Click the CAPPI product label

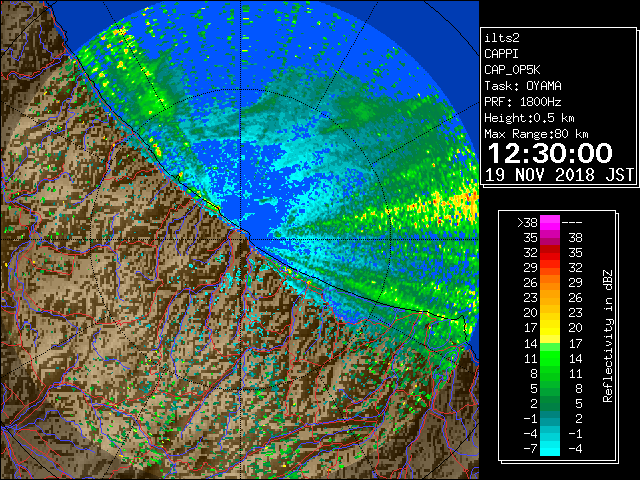[501, 54]
